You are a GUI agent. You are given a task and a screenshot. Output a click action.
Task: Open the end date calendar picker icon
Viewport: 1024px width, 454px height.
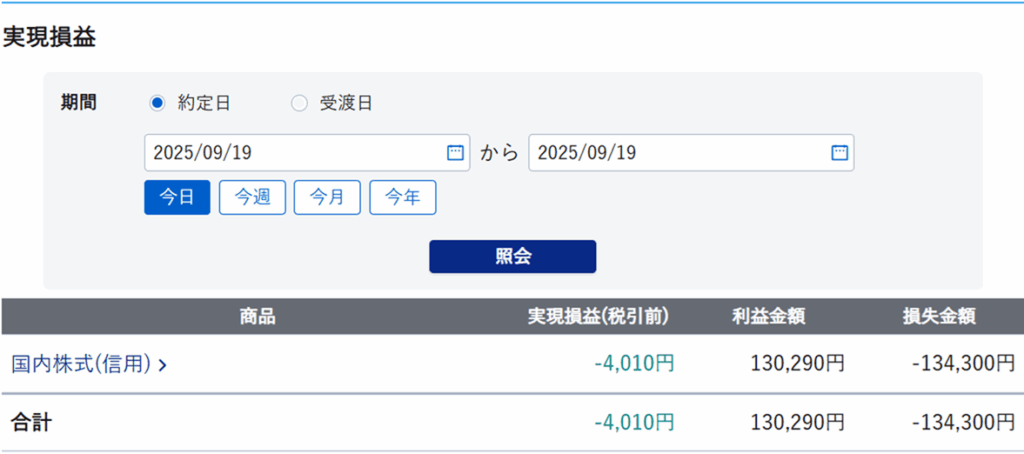pos(839,153)
